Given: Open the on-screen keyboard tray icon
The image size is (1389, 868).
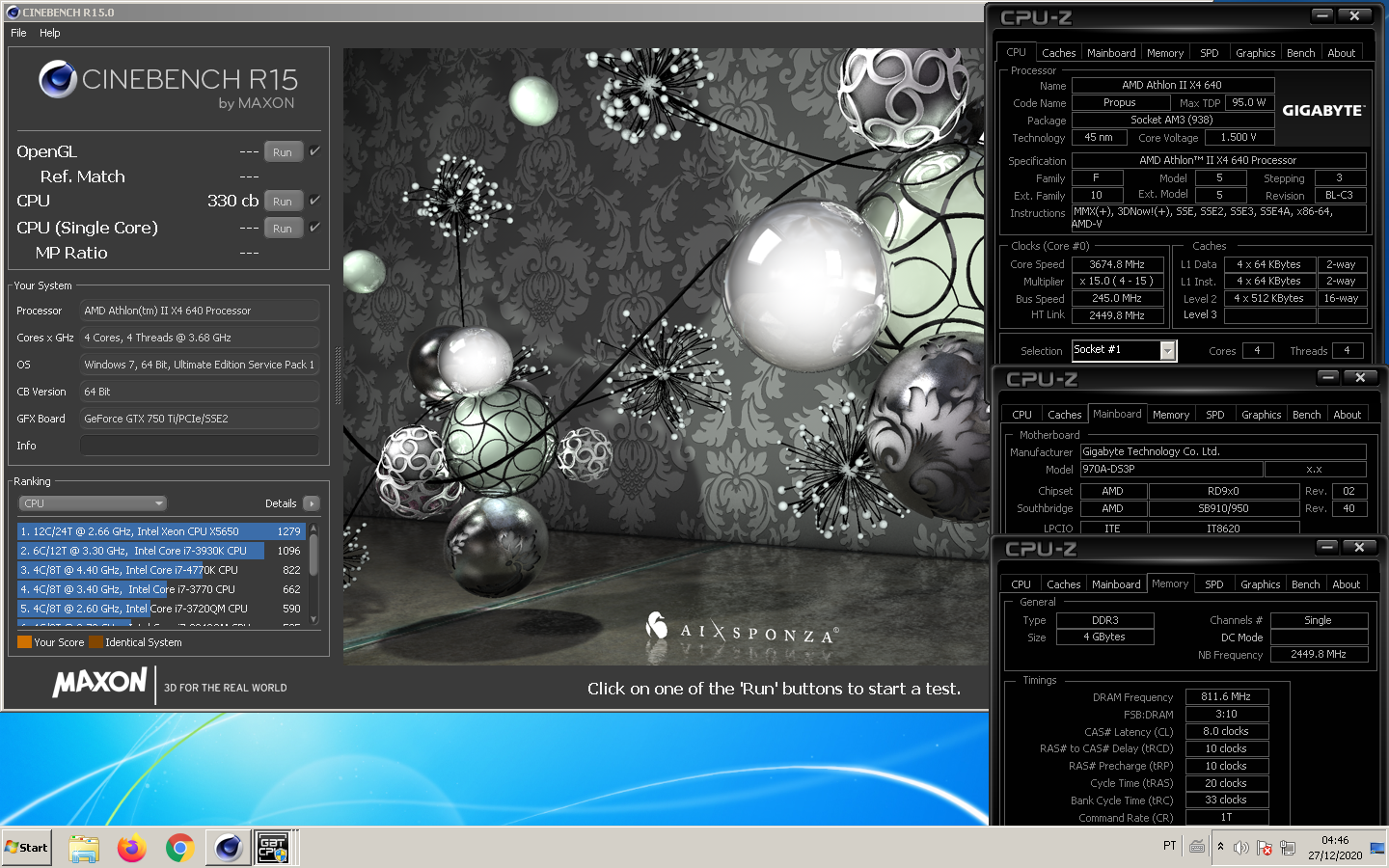Looking at the screenshot, I should pyautogui.click(x=1197, y=847).
